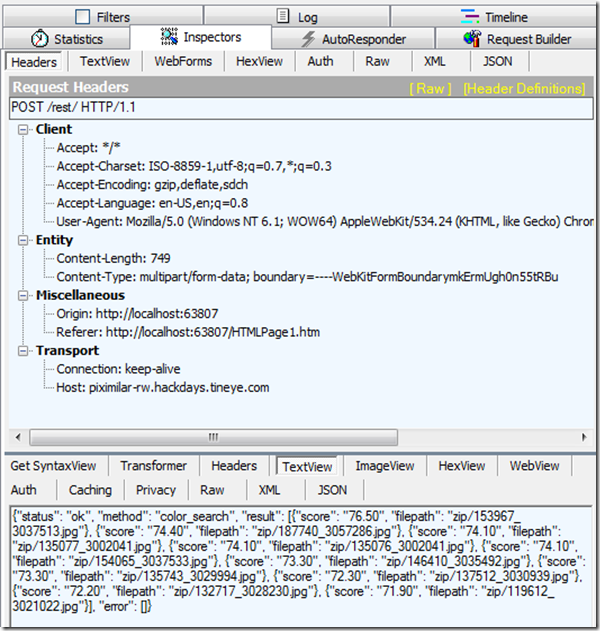Select the request XML tab

(435, 61)
